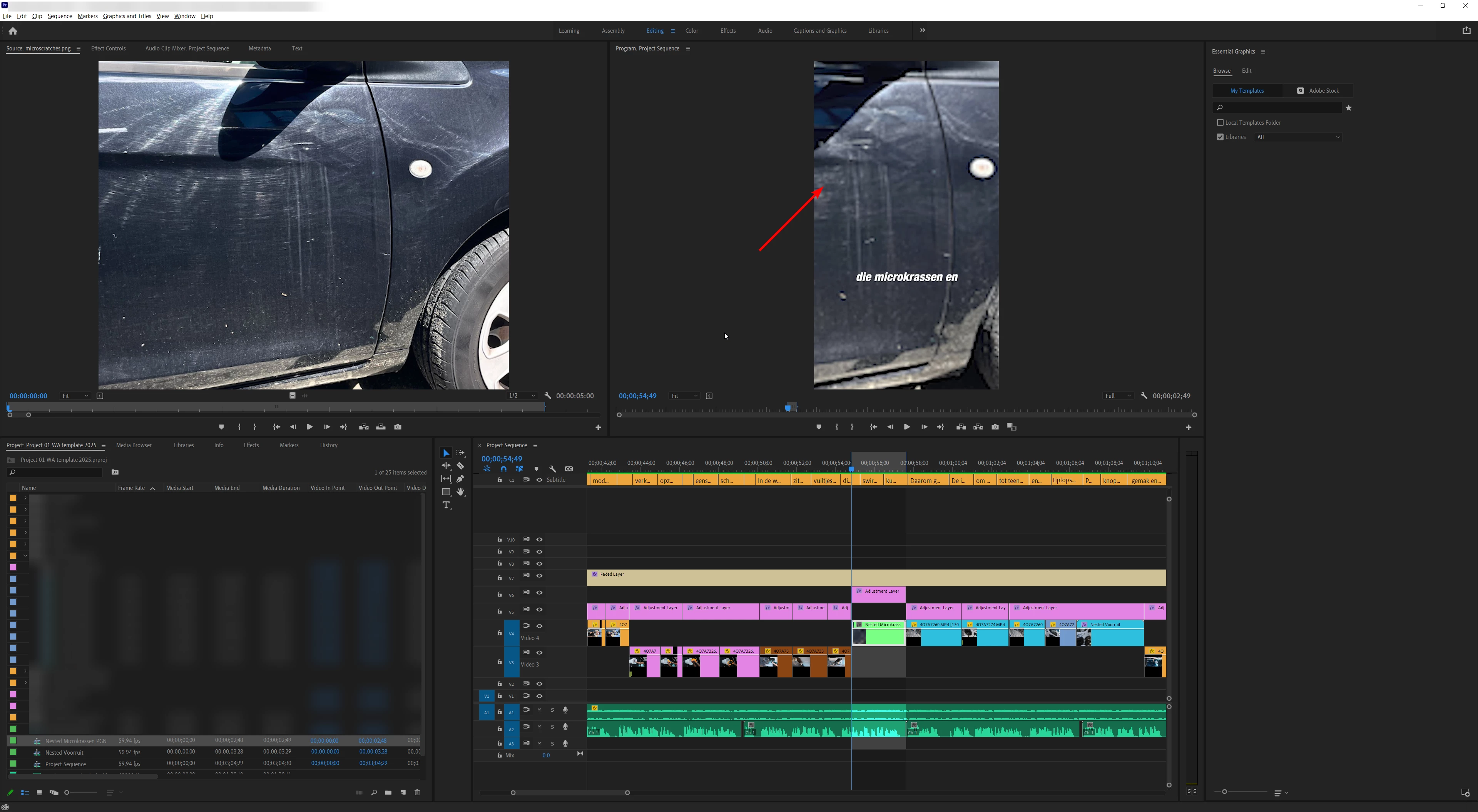Select the Pen tool
Viewport: 1478px width, 812px height.
(x=460, y=479)
